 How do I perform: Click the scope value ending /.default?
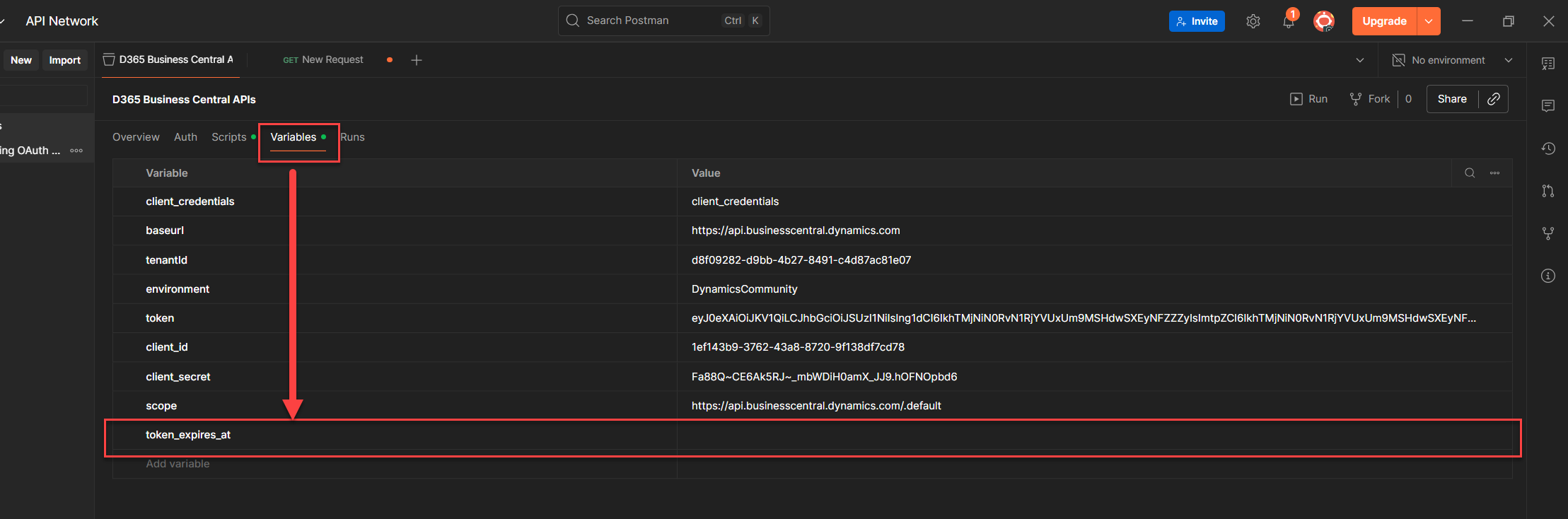(816, 406)
